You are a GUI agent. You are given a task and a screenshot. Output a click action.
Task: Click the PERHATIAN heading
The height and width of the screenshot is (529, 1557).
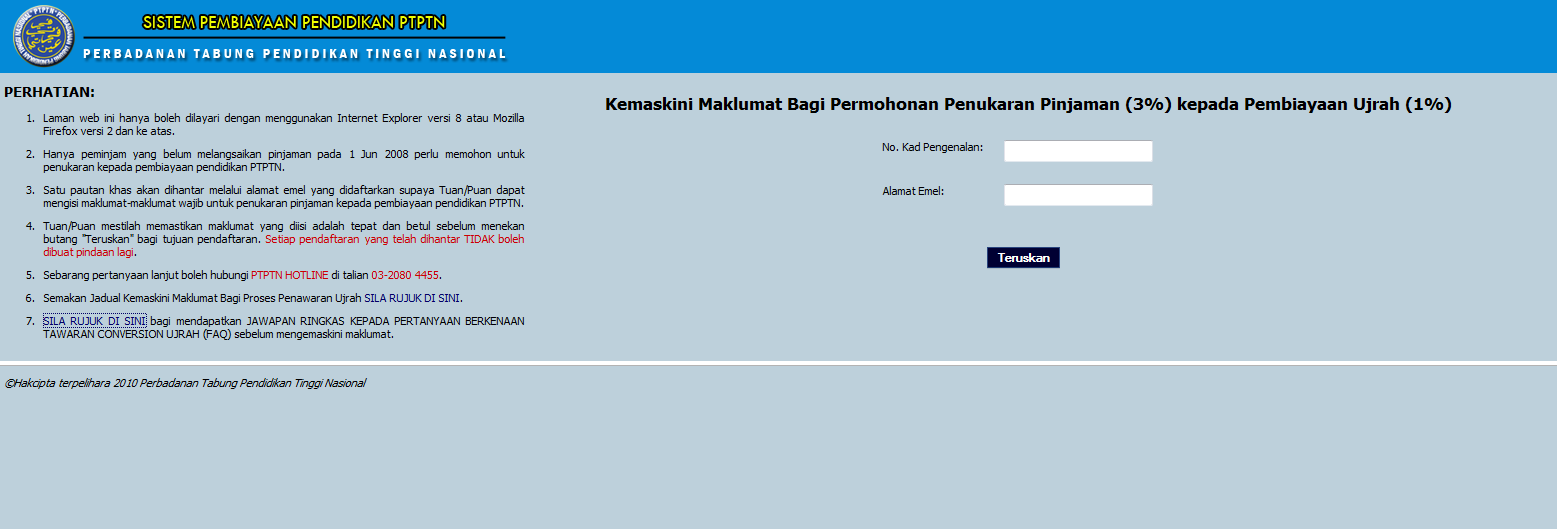click(x=49, y=92)
